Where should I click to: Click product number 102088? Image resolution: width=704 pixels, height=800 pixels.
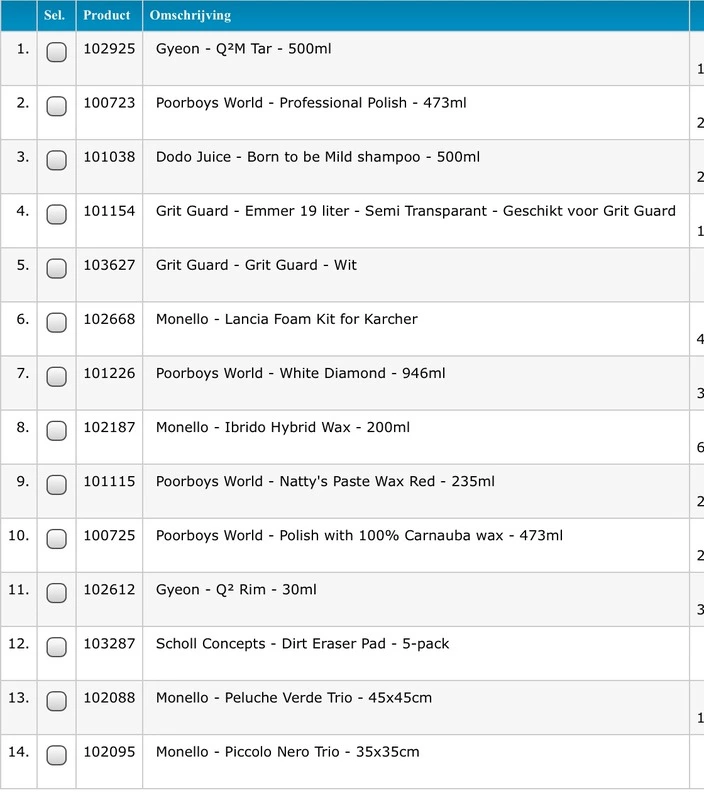(109, 697)
